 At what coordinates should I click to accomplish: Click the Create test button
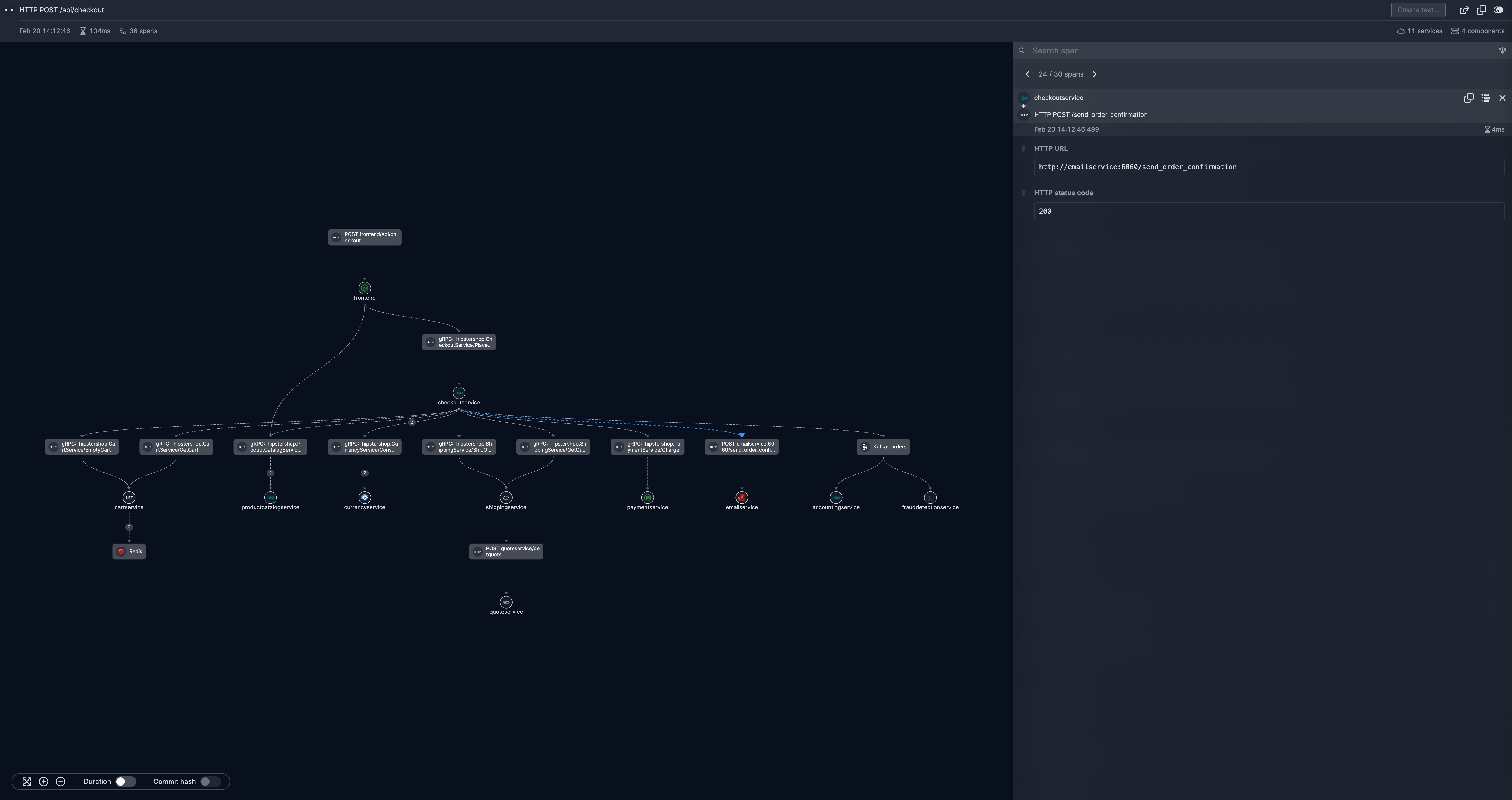pyautogui.click(x=1418, y=10)
